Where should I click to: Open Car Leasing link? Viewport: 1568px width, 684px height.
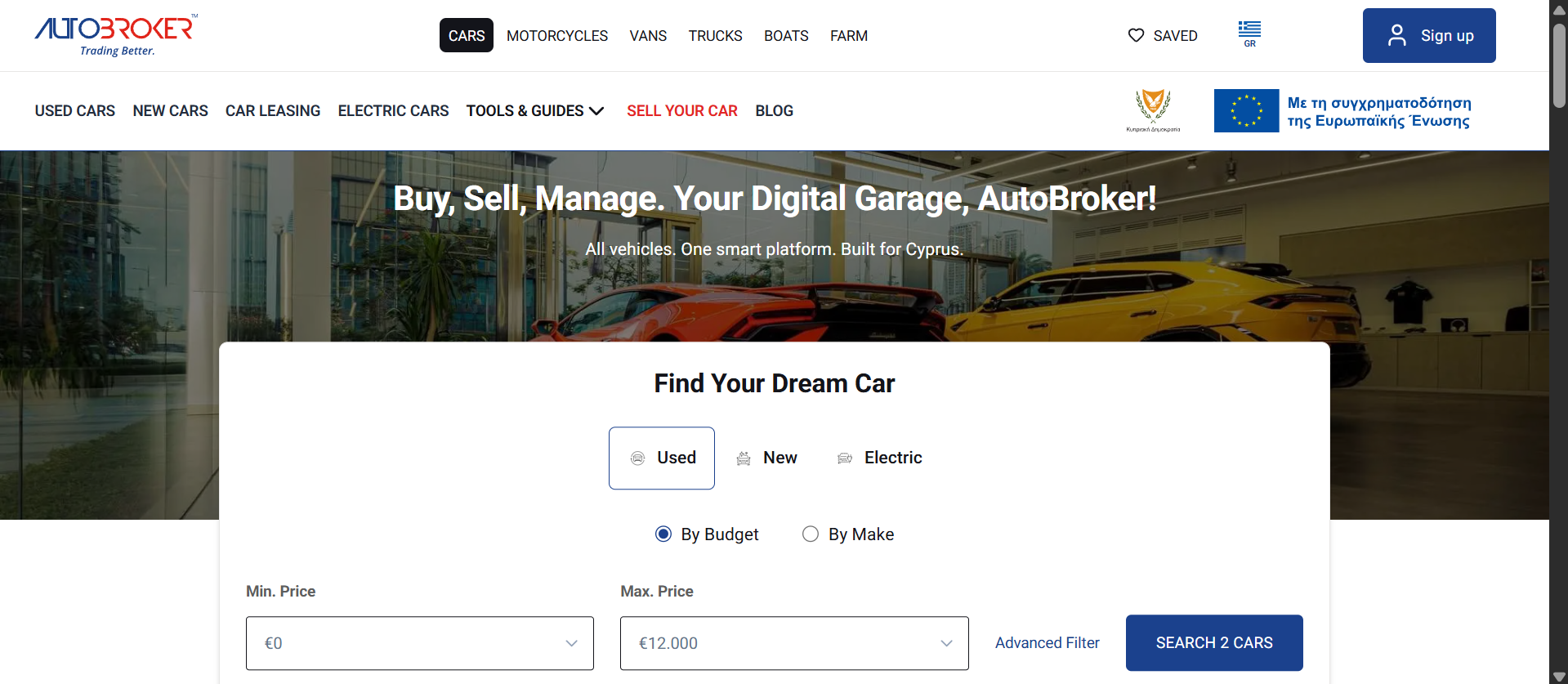[273, 110]
